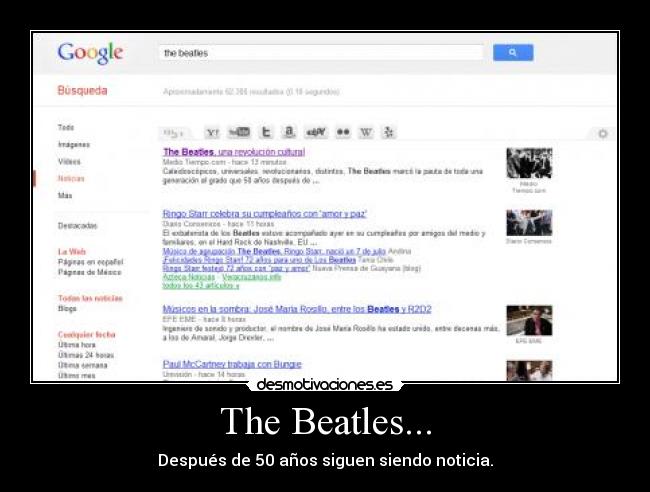Select the Blogs filter
The image size is (650, 492).
pos(67,308)
